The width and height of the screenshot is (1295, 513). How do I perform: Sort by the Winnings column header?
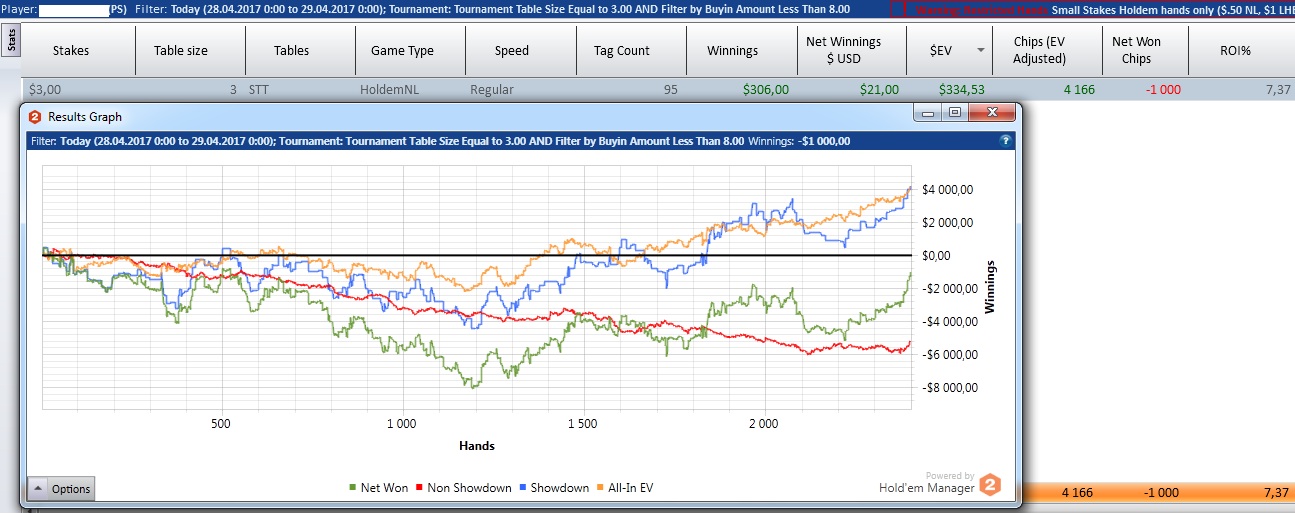(732, 50)
